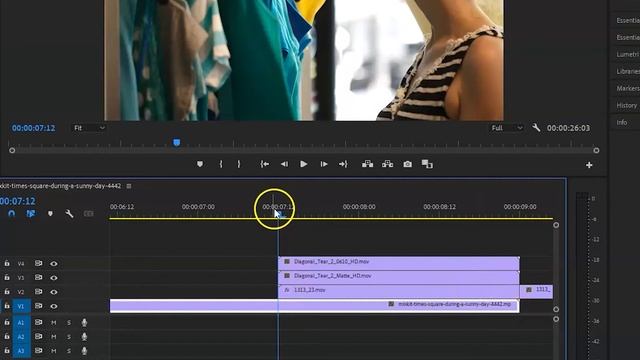The height and width of the screenshot is (360, 640).
Task: Select the mixkit-times-square sequence tab
Action: coord(60,186)
